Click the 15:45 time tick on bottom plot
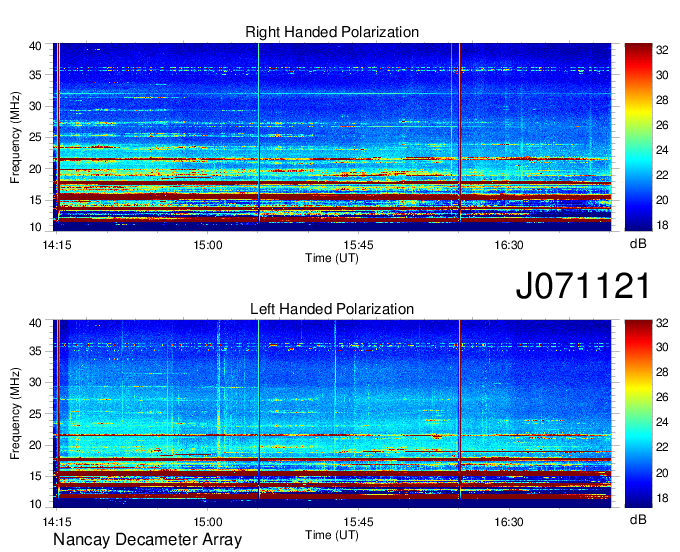 (358, 522)
